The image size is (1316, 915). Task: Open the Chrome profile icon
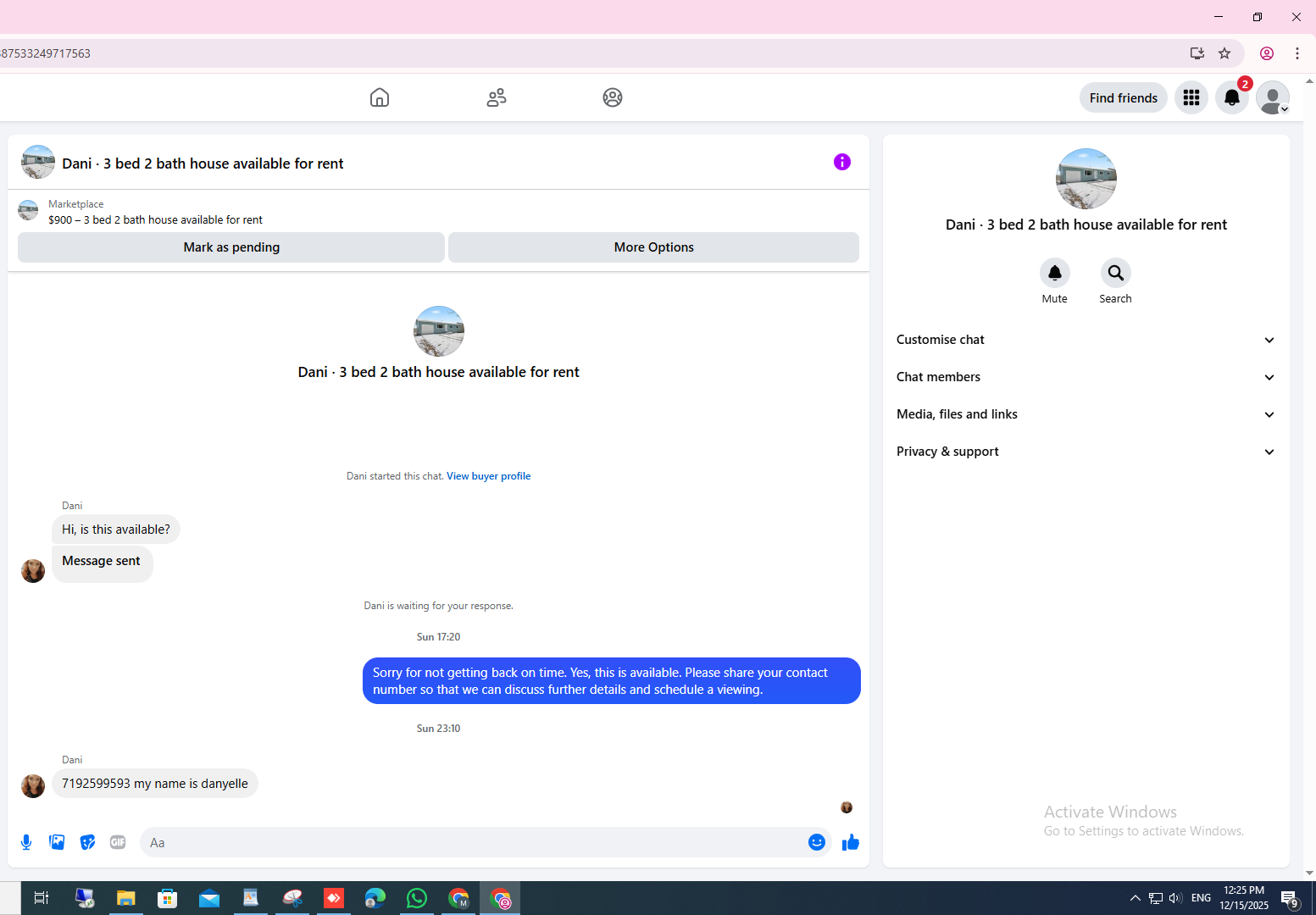point(1267,53)
